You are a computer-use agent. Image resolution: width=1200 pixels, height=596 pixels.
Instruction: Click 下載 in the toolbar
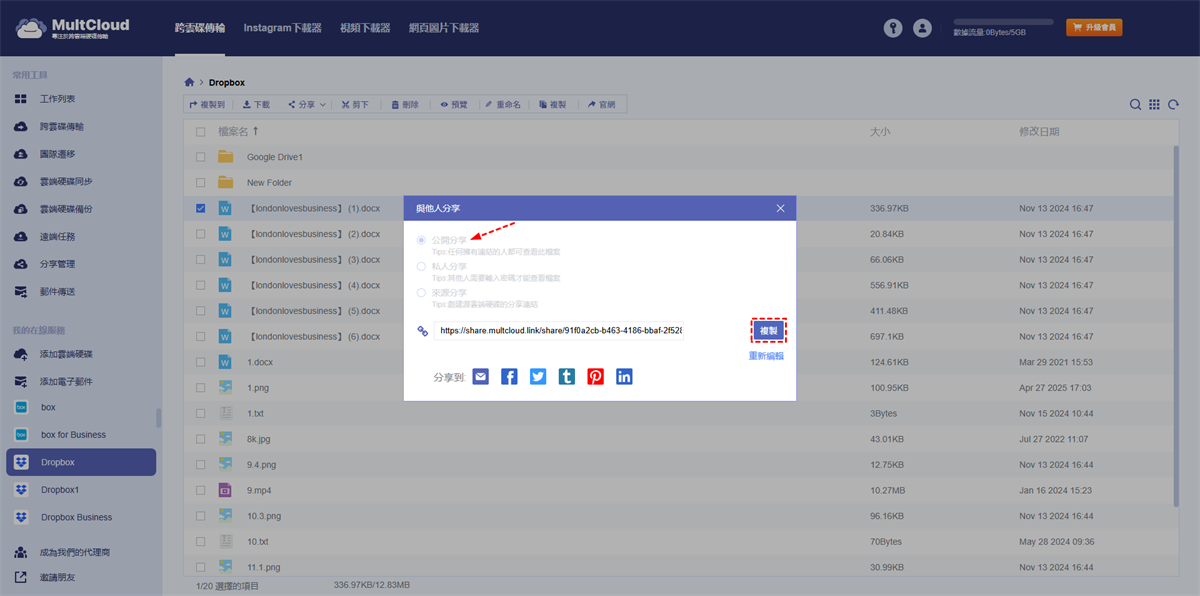(x=256, y=104)
